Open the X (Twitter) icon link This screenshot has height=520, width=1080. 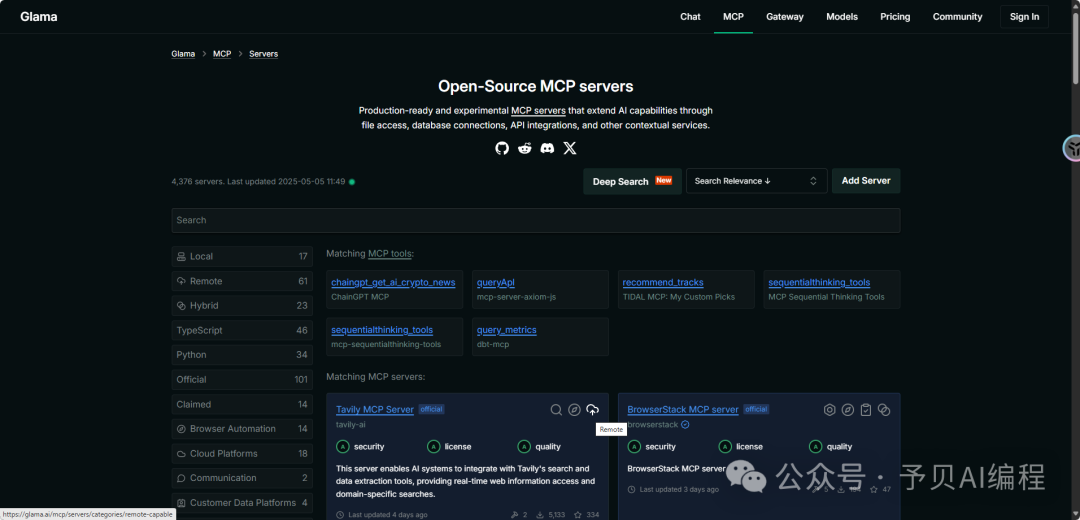pyautogui.click(x=570, y=148)
